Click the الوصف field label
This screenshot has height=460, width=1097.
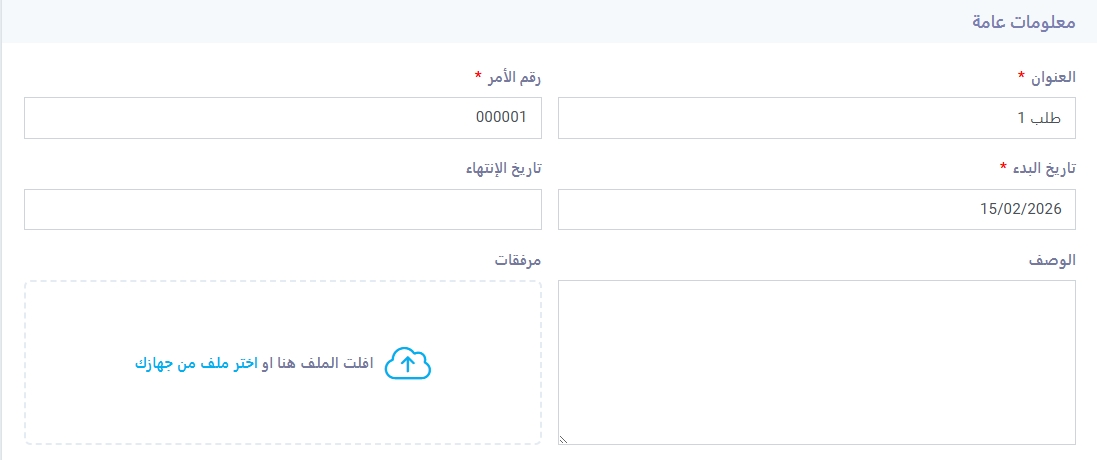(x=1052, y=260)
